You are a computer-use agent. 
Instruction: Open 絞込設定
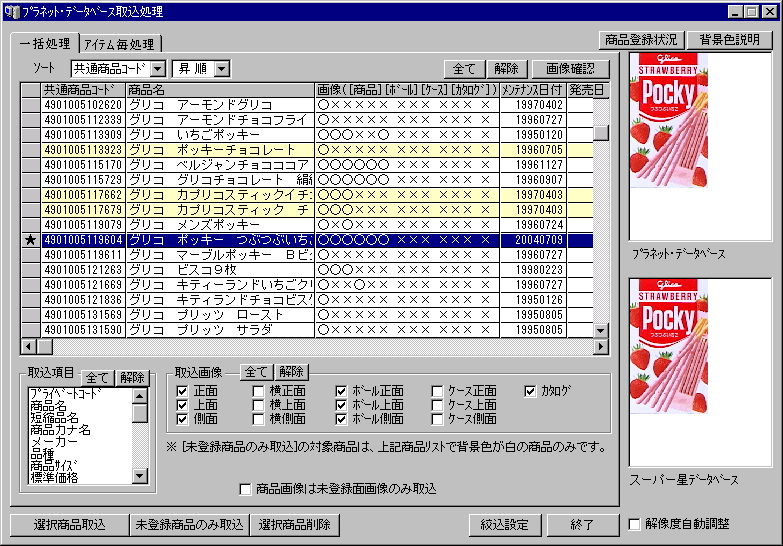point(504,525)
